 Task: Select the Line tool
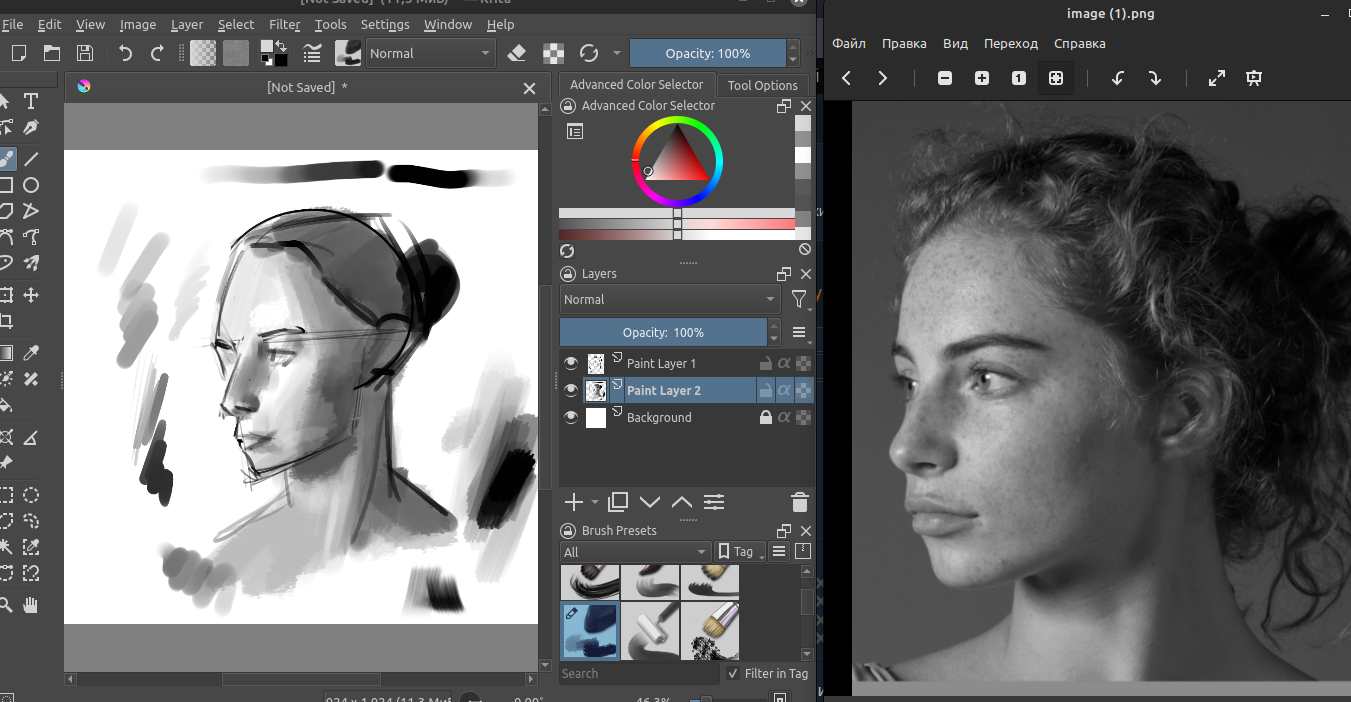[31, 158]
